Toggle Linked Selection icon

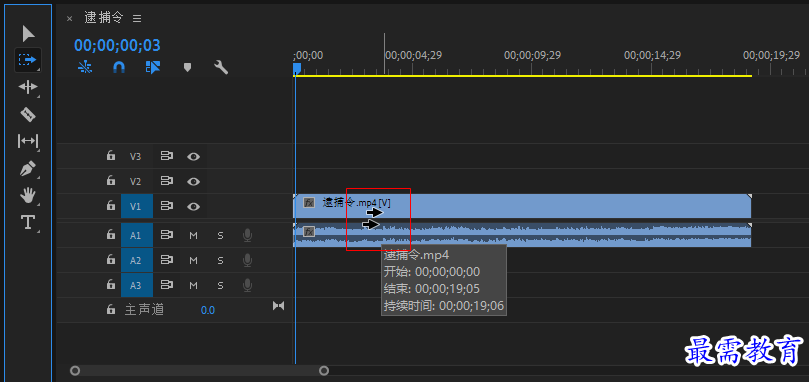(x=153, y=67)
